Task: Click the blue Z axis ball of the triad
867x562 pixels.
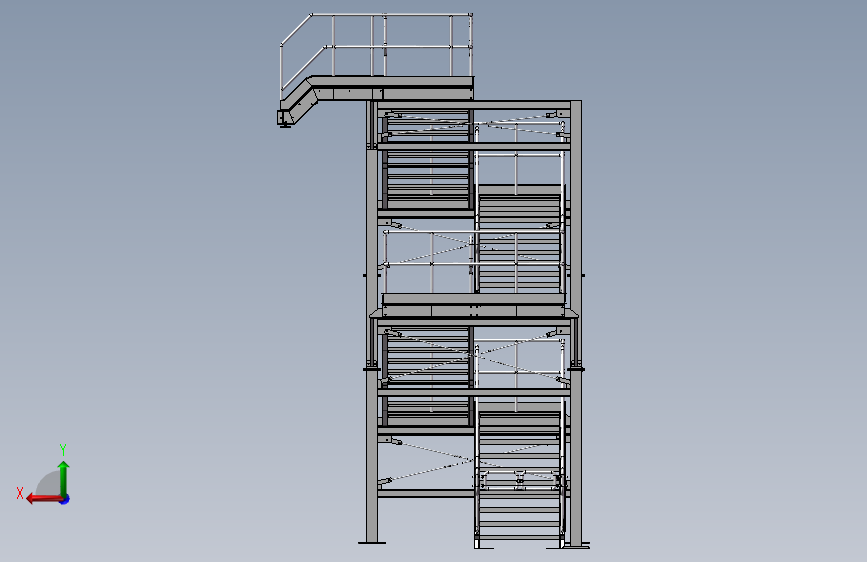Action: click(x=65, y=499)
